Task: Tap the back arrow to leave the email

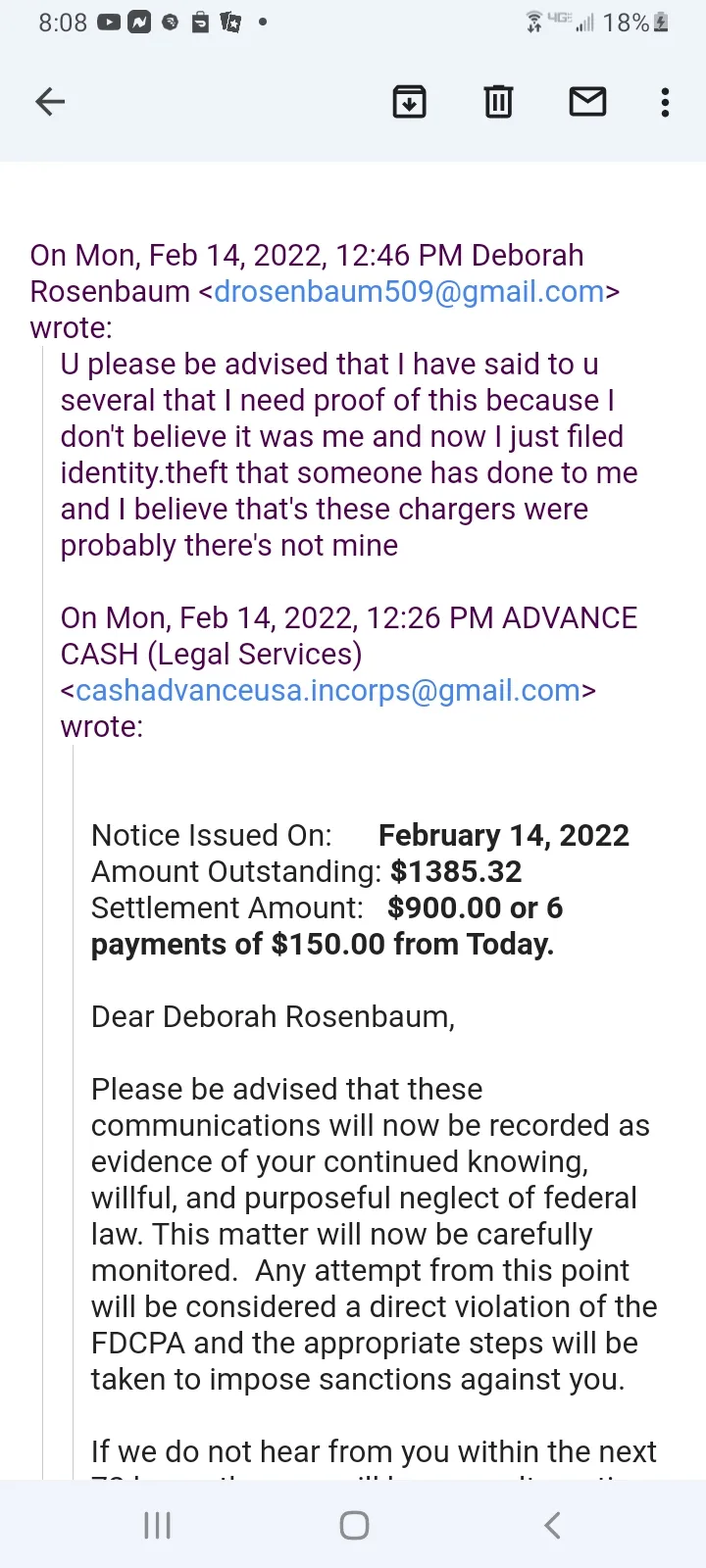Action: tap(50, 102)
